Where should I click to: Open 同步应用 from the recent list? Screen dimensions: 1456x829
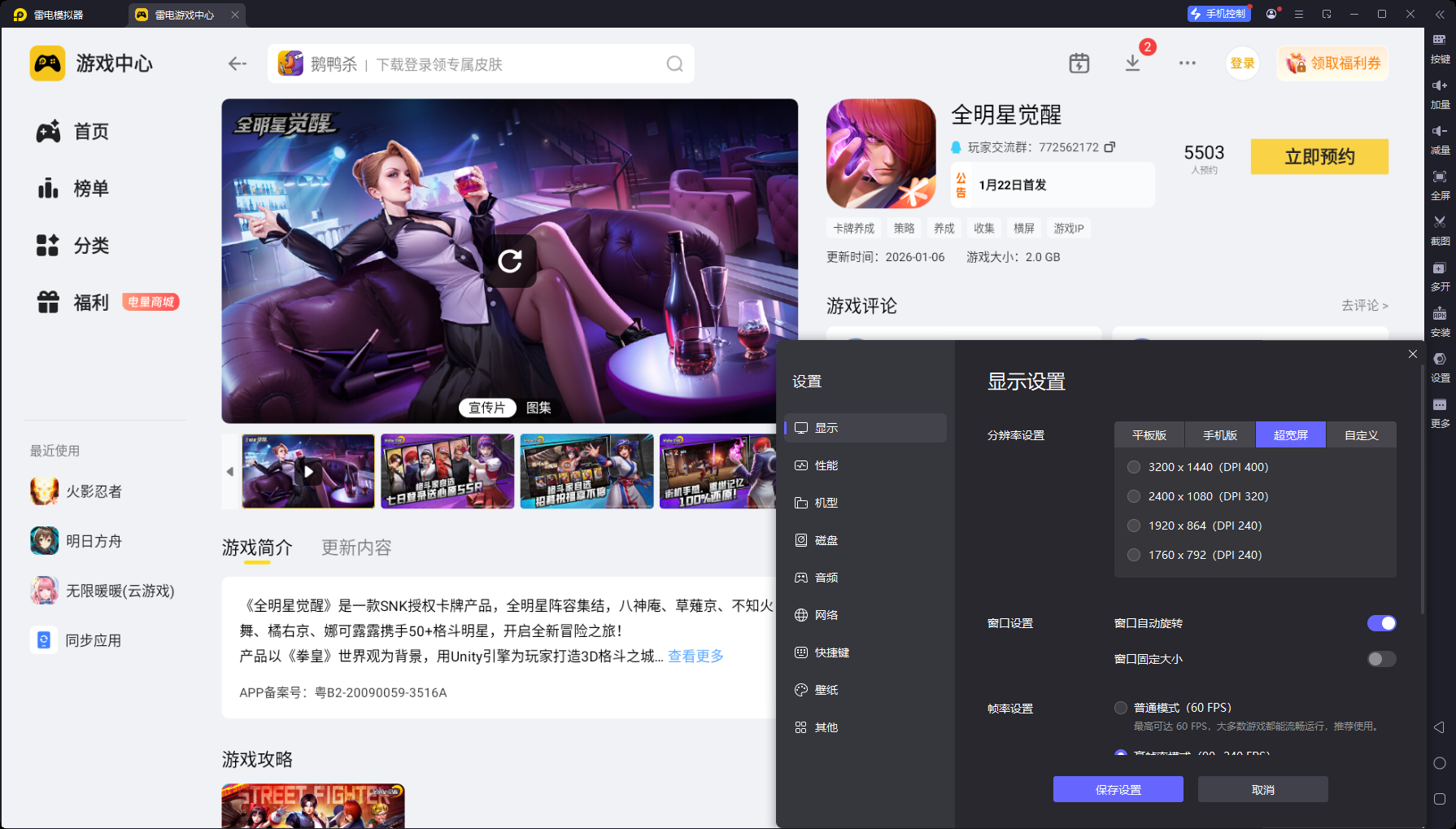coord(76,640)
